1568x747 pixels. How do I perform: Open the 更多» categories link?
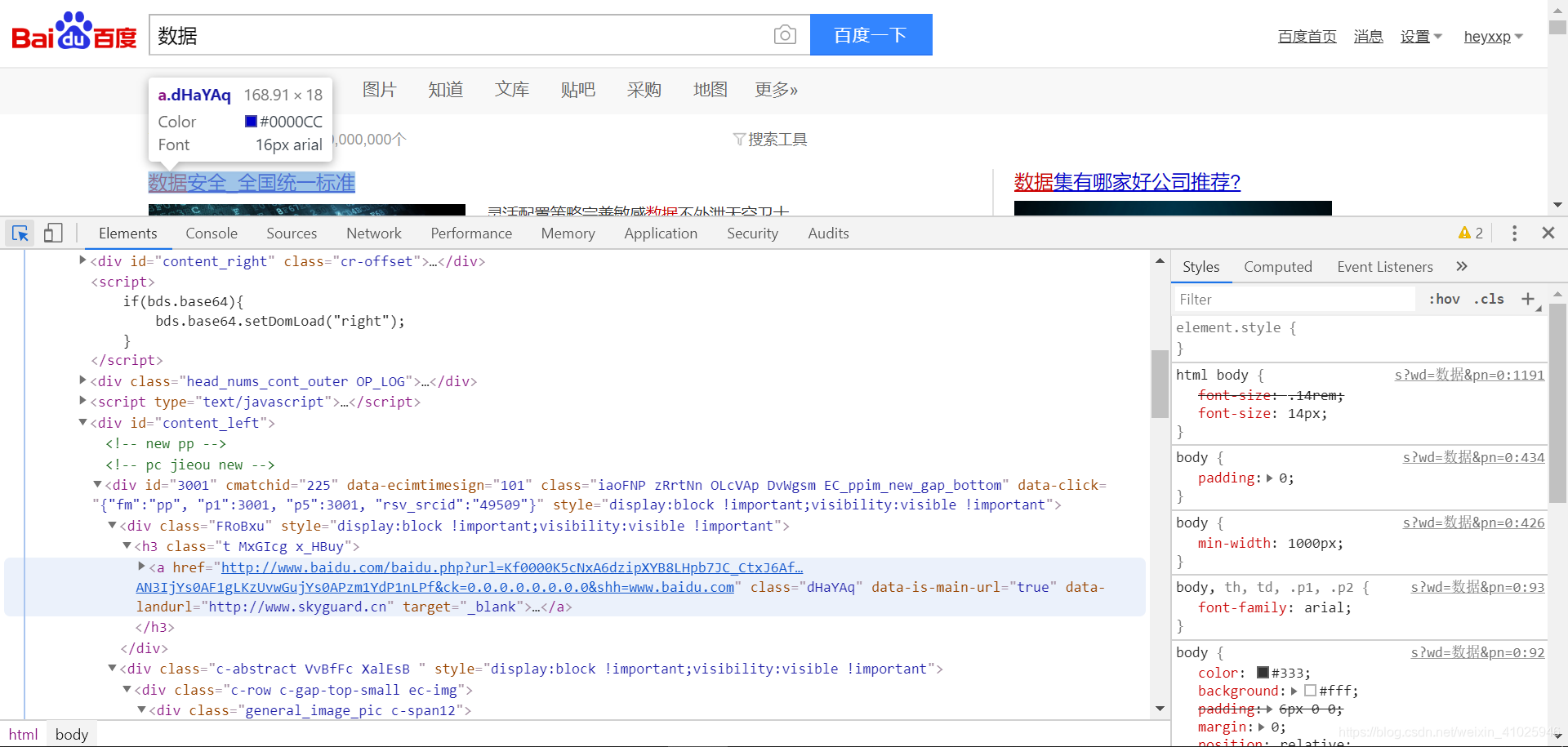coord(777,90)
